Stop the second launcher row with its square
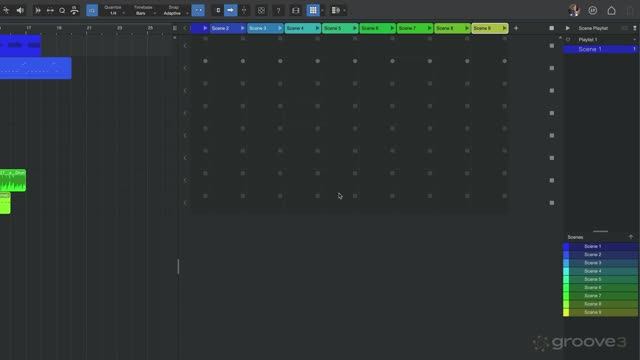Image resolution: width=640 pixels, height=360 pixels. [x=552, y=68]
